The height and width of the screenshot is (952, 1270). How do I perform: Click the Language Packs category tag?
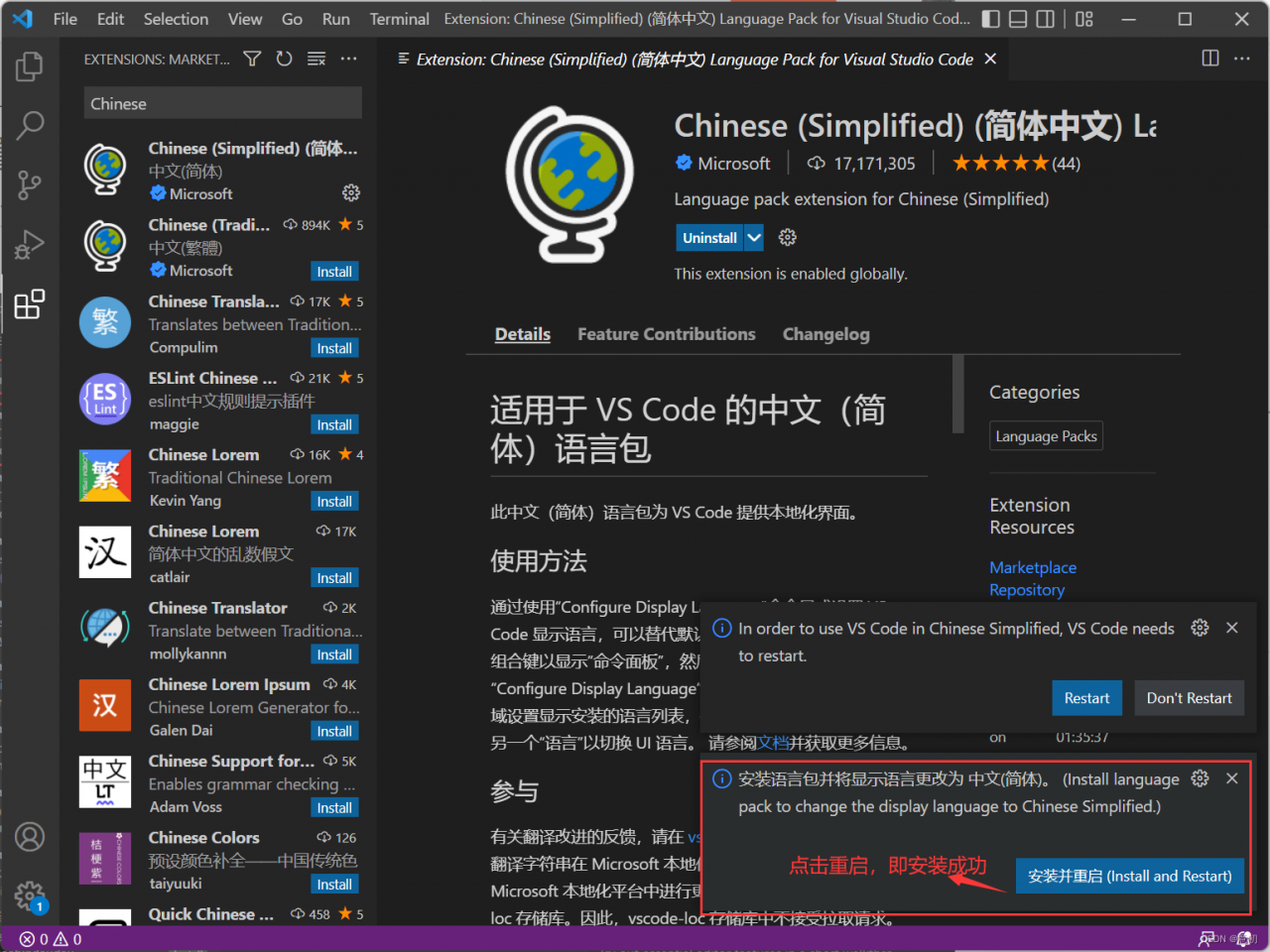point(1046,436)
